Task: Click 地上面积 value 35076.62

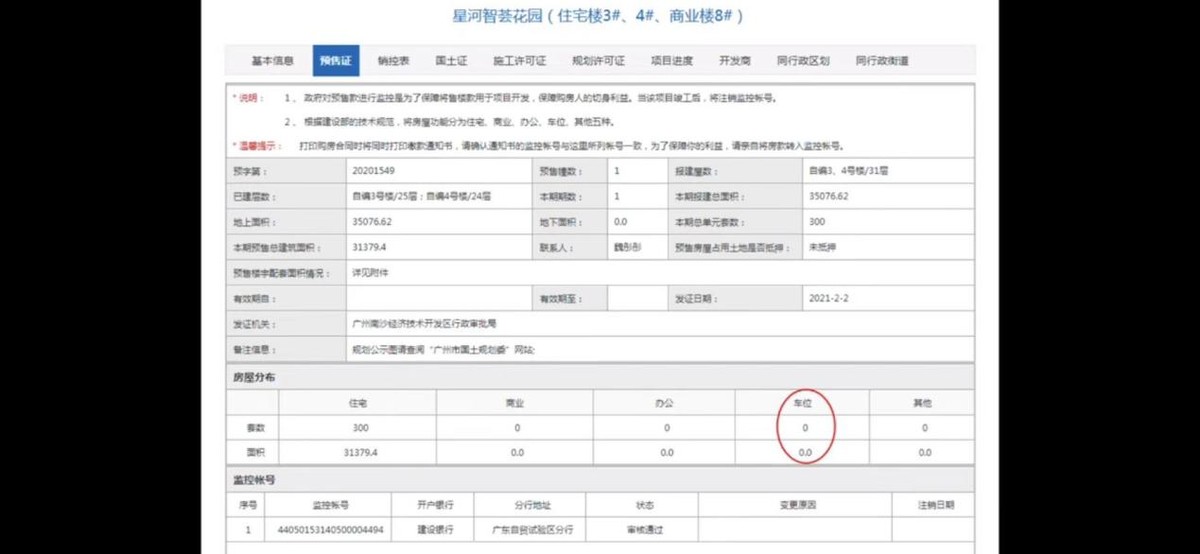Action: pos(372,221)
